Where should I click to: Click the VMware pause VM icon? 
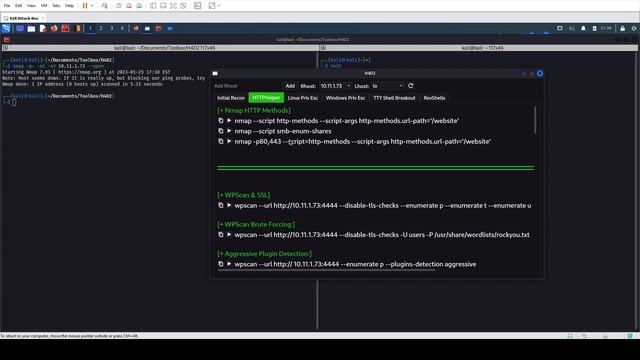[x=85, y=6]
